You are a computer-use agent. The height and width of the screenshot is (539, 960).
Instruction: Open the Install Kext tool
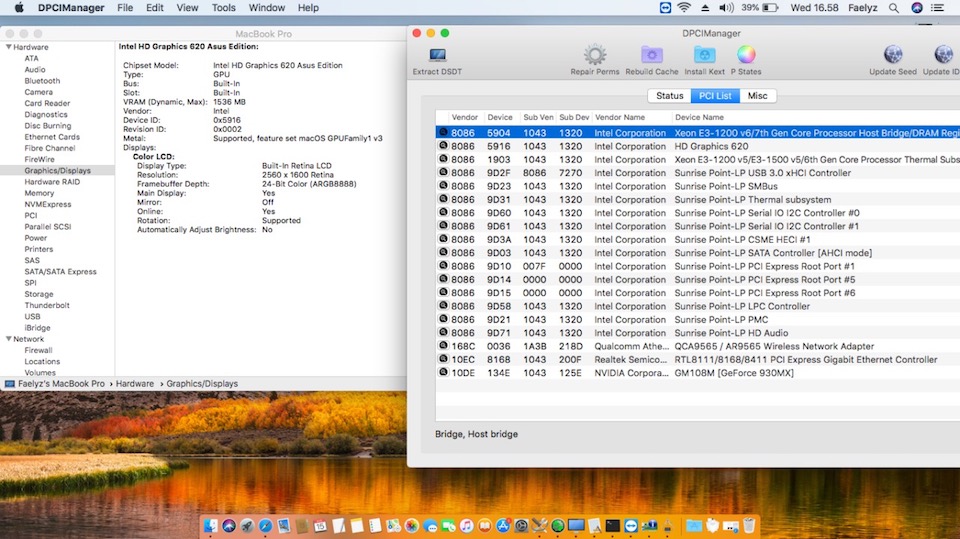tap(704, 61)
